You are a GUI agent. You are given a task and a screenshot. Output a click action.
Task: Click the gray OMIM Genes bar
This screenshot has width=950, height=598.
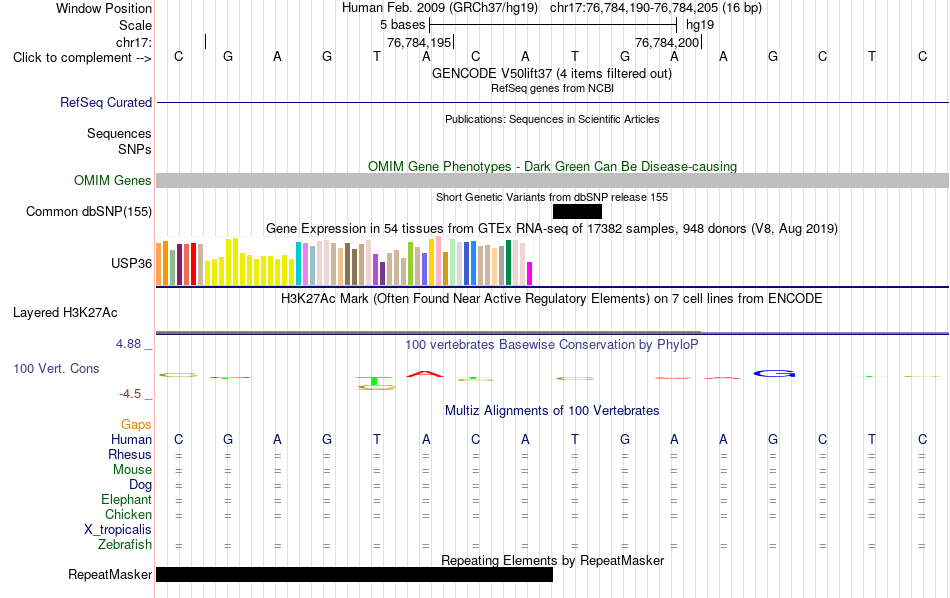pos(553,181)
